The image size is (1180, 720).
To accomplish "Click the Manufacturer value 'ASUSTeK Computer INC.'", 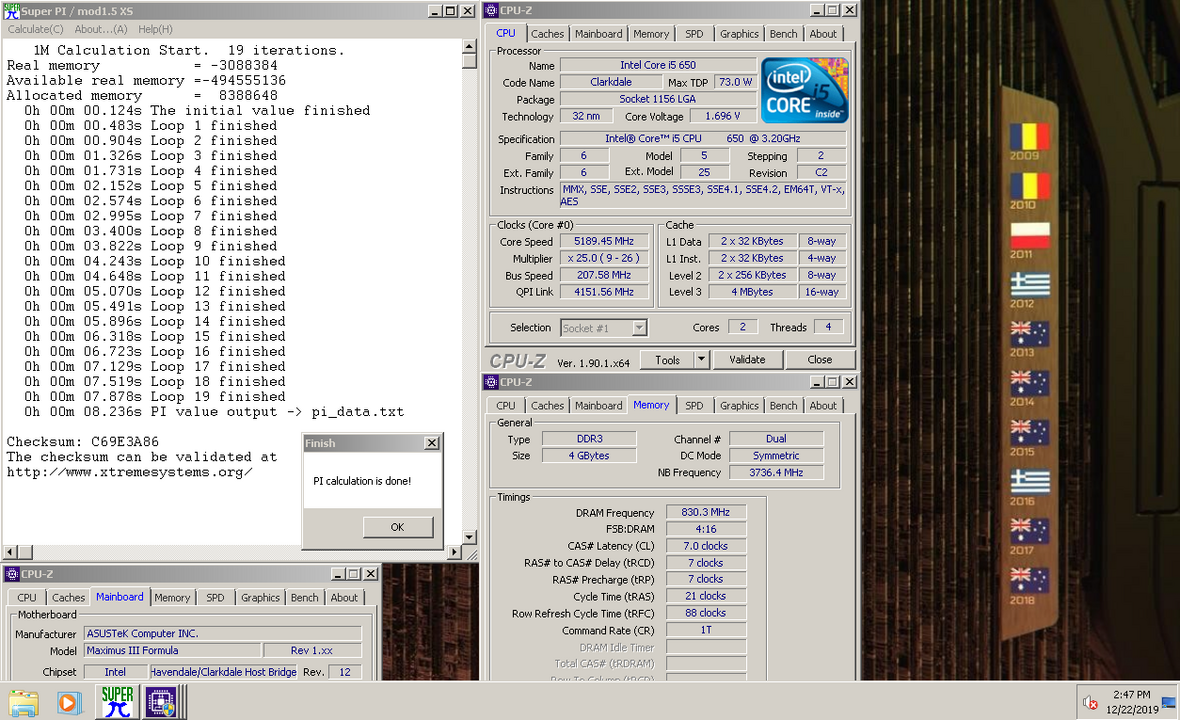I will coord(223,634).
